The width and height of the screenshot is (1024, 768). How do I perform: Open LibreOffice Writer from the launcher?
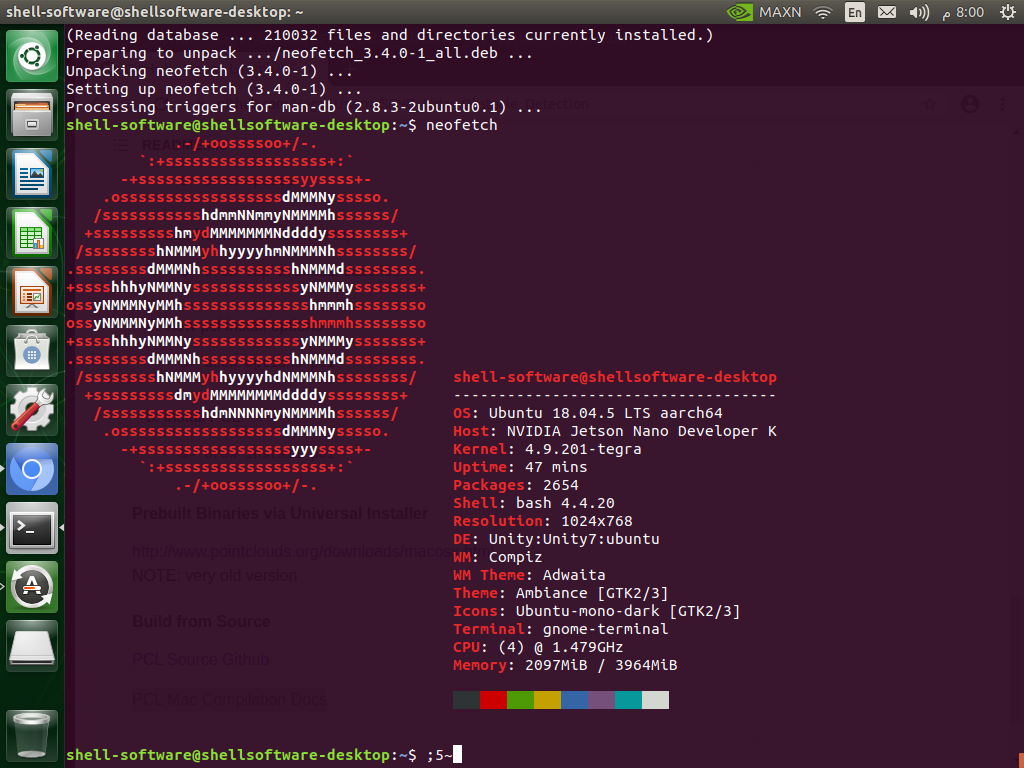pos(32,173)
